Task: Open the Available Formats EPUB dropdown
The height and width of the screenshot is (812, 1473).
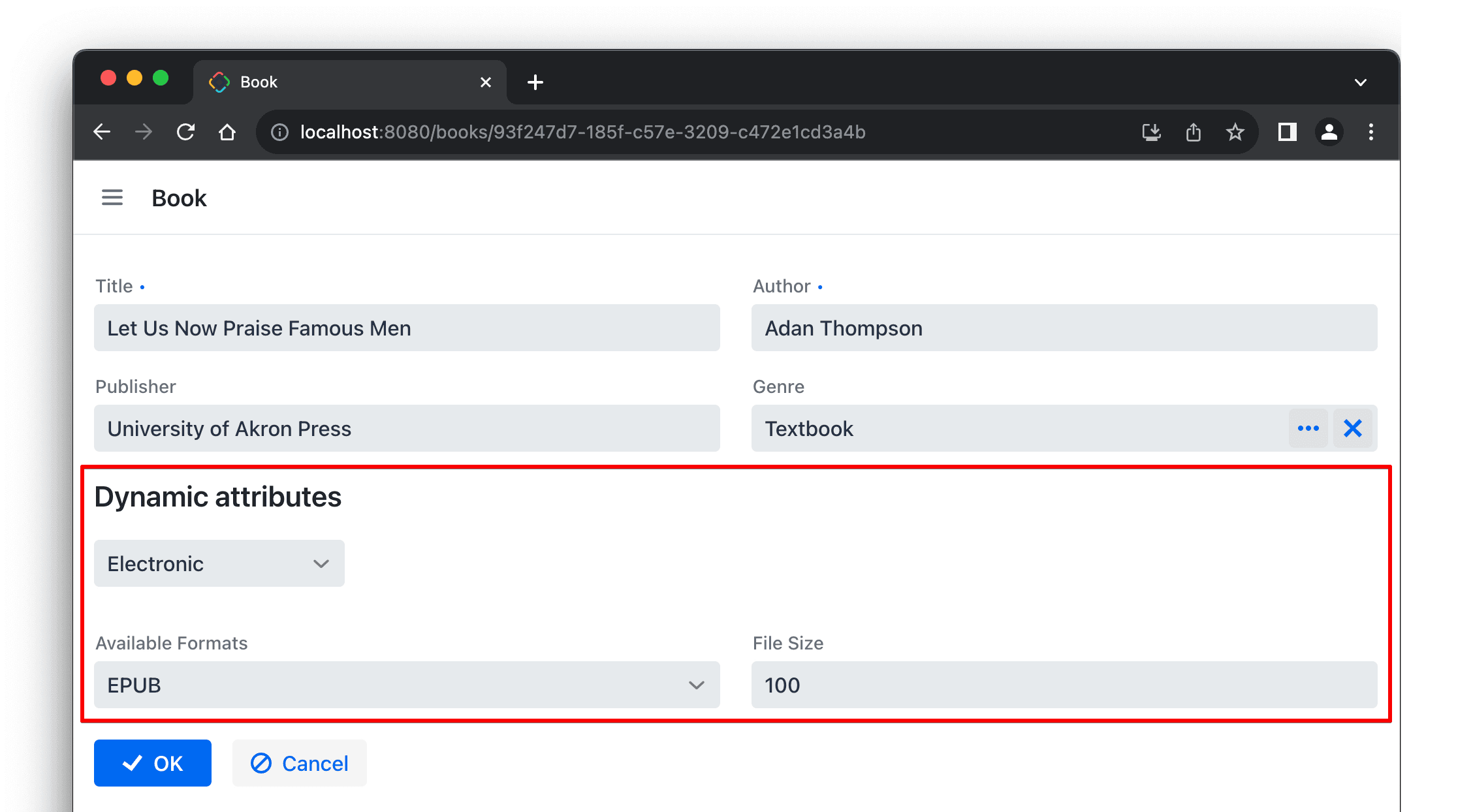Action: pos(406,685)
